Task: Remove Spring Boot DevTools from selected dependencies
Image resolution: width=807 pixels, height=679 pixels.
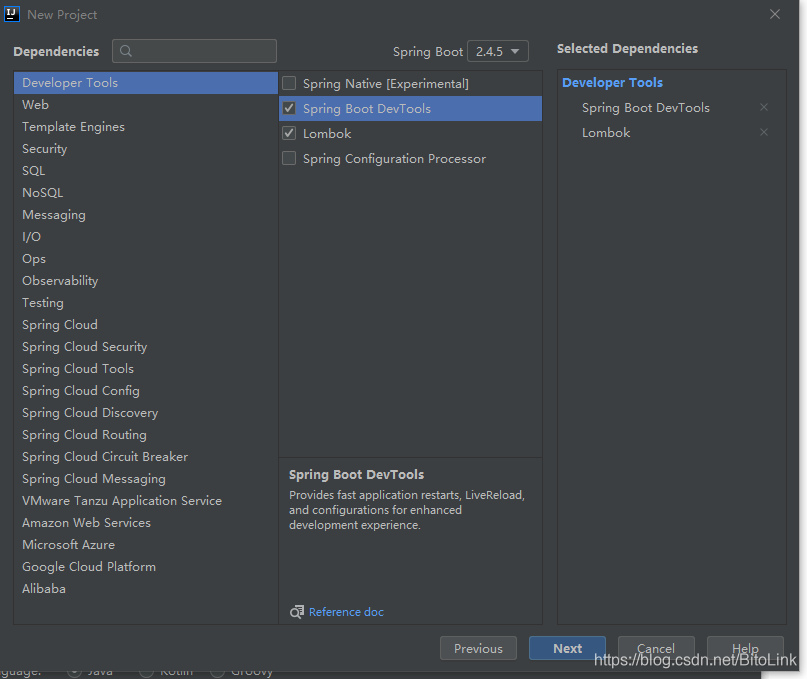Action: 764,107
